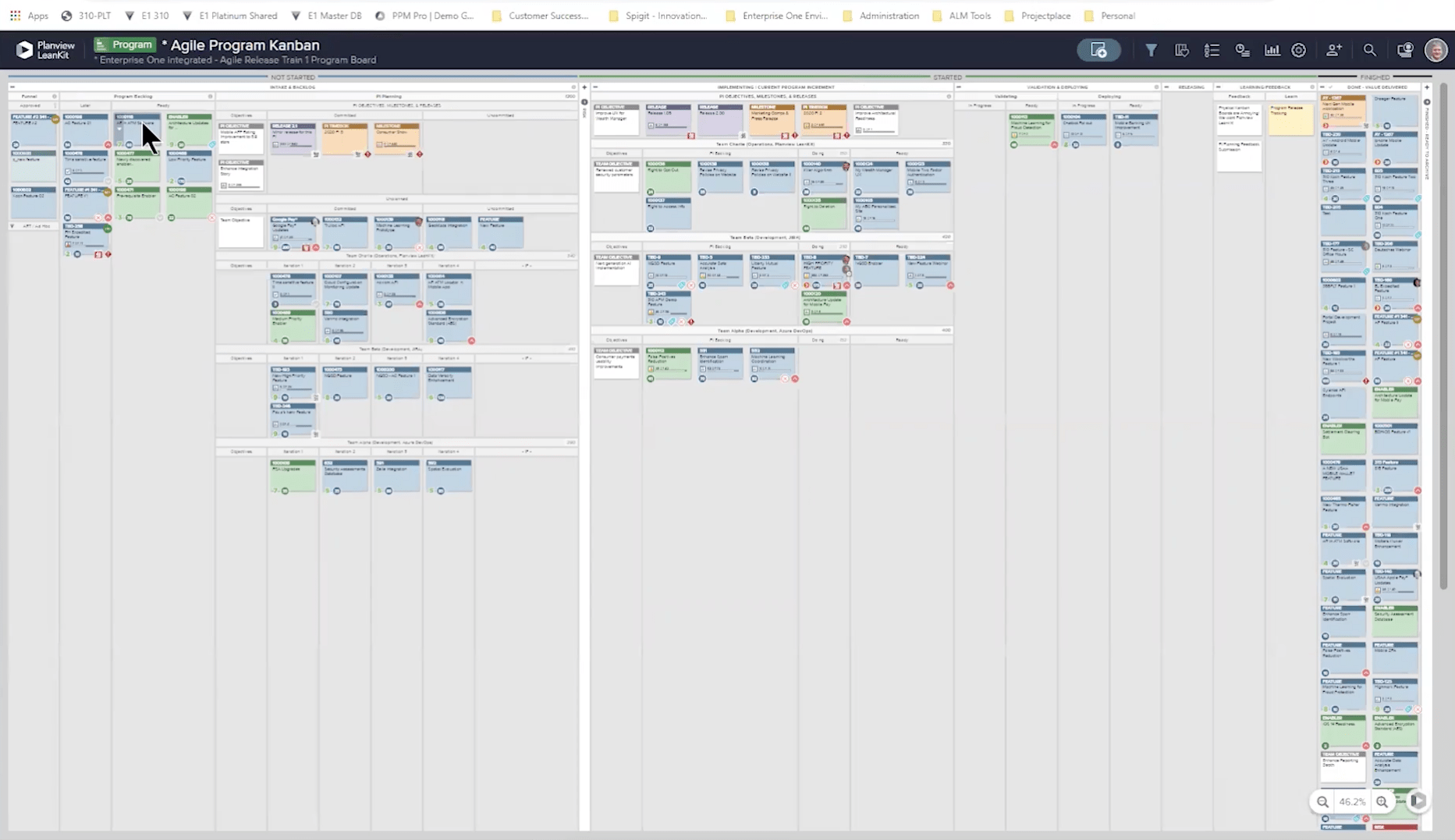Image resolution: width=1455 pixels, height=840 pixels.
Task: Open the 310-PLT bookmark
Action: point(87,16)
